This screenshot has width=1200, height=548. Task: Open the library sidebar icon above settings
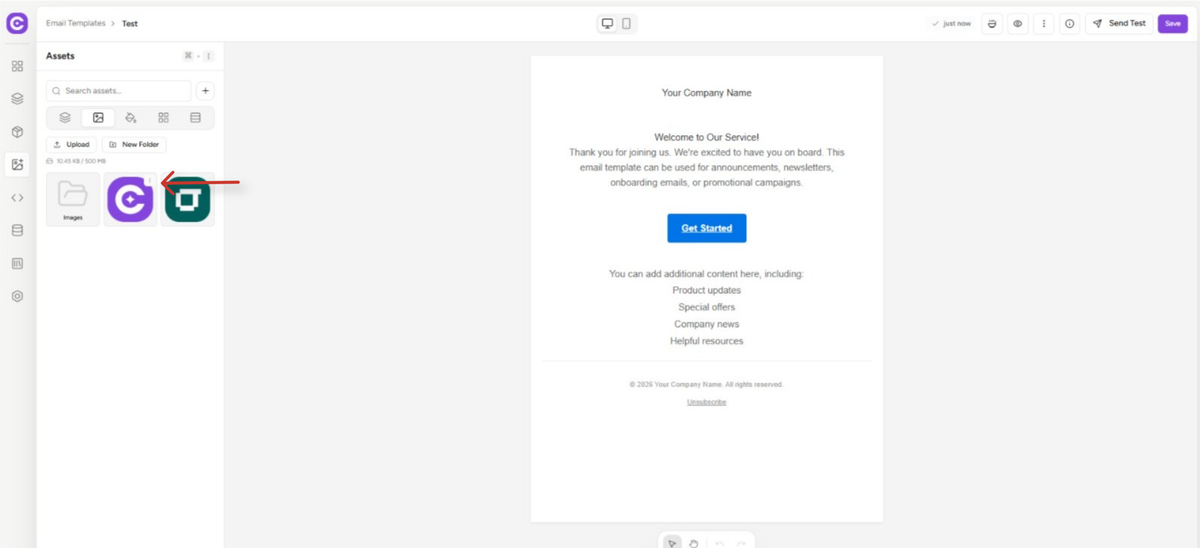[17, 264]
